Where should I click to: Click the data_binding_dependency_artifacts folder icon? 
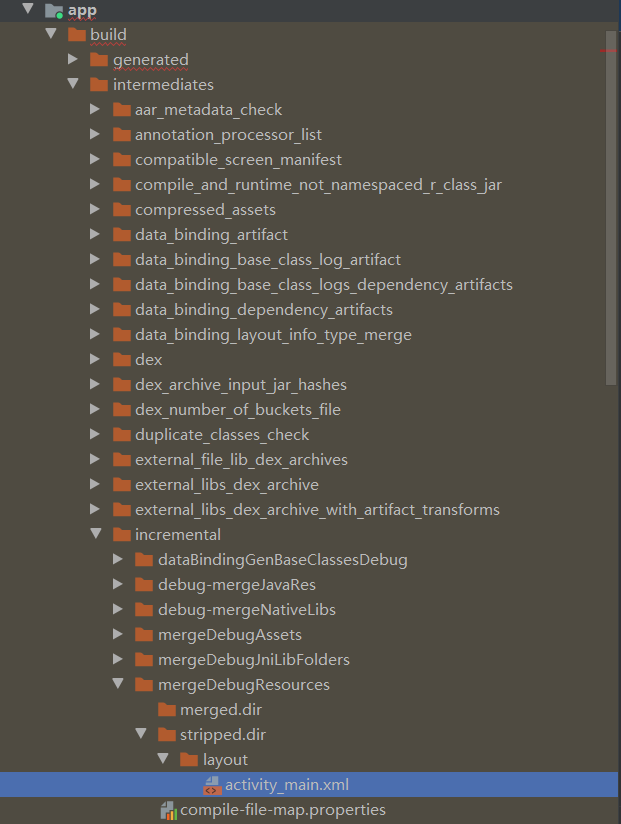click(122, 310)
